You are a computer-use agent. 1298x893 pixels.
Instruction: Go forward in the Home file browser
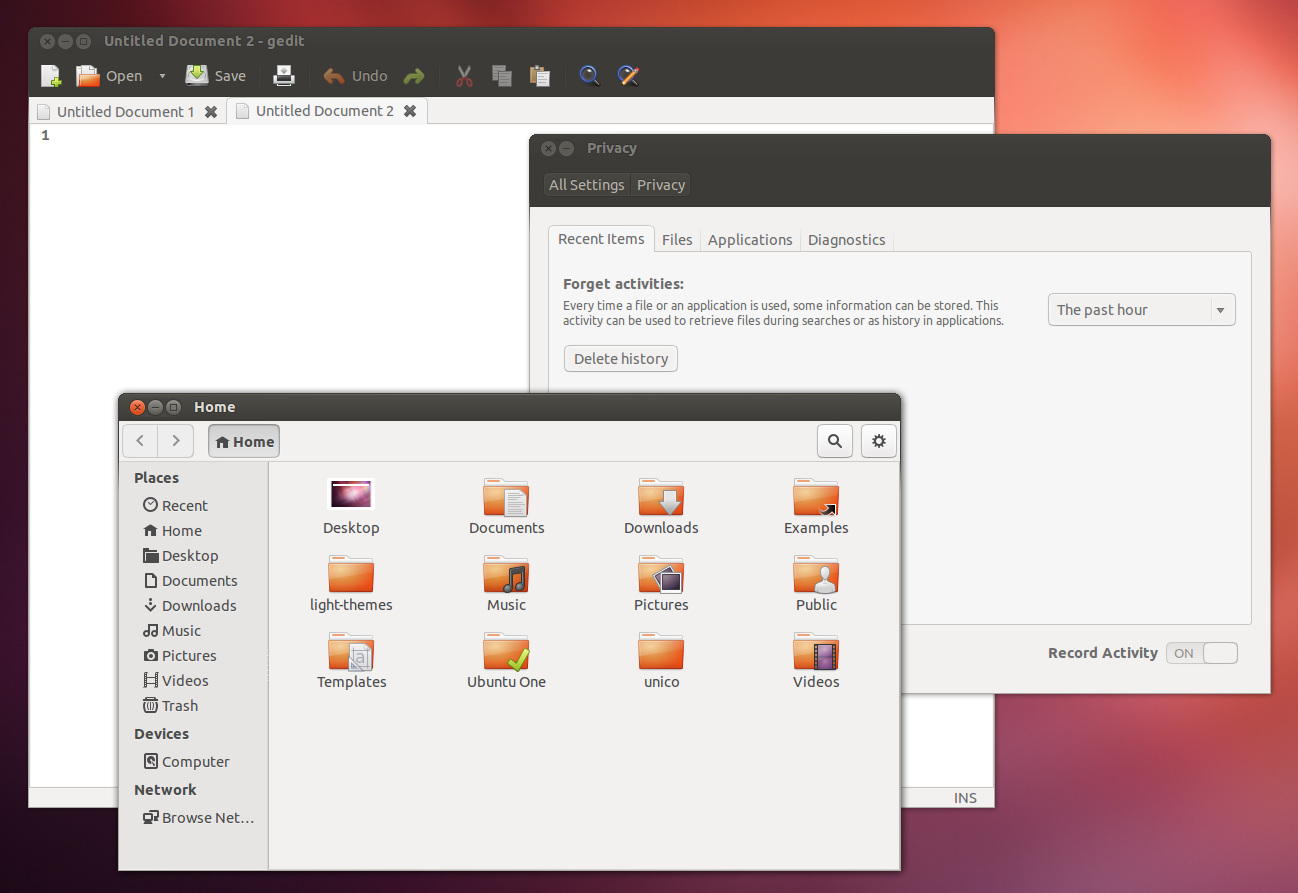click(176, 441)
